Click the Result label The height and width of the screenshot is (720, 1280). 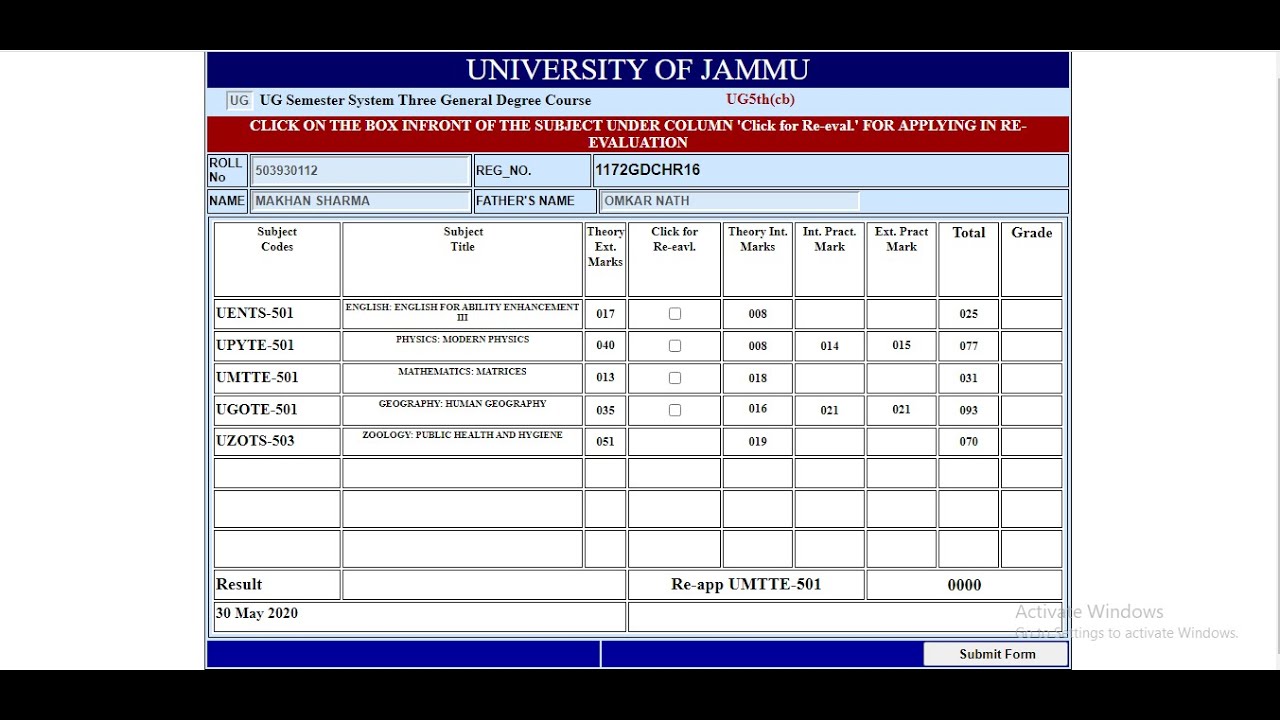(x=239, y=584)
